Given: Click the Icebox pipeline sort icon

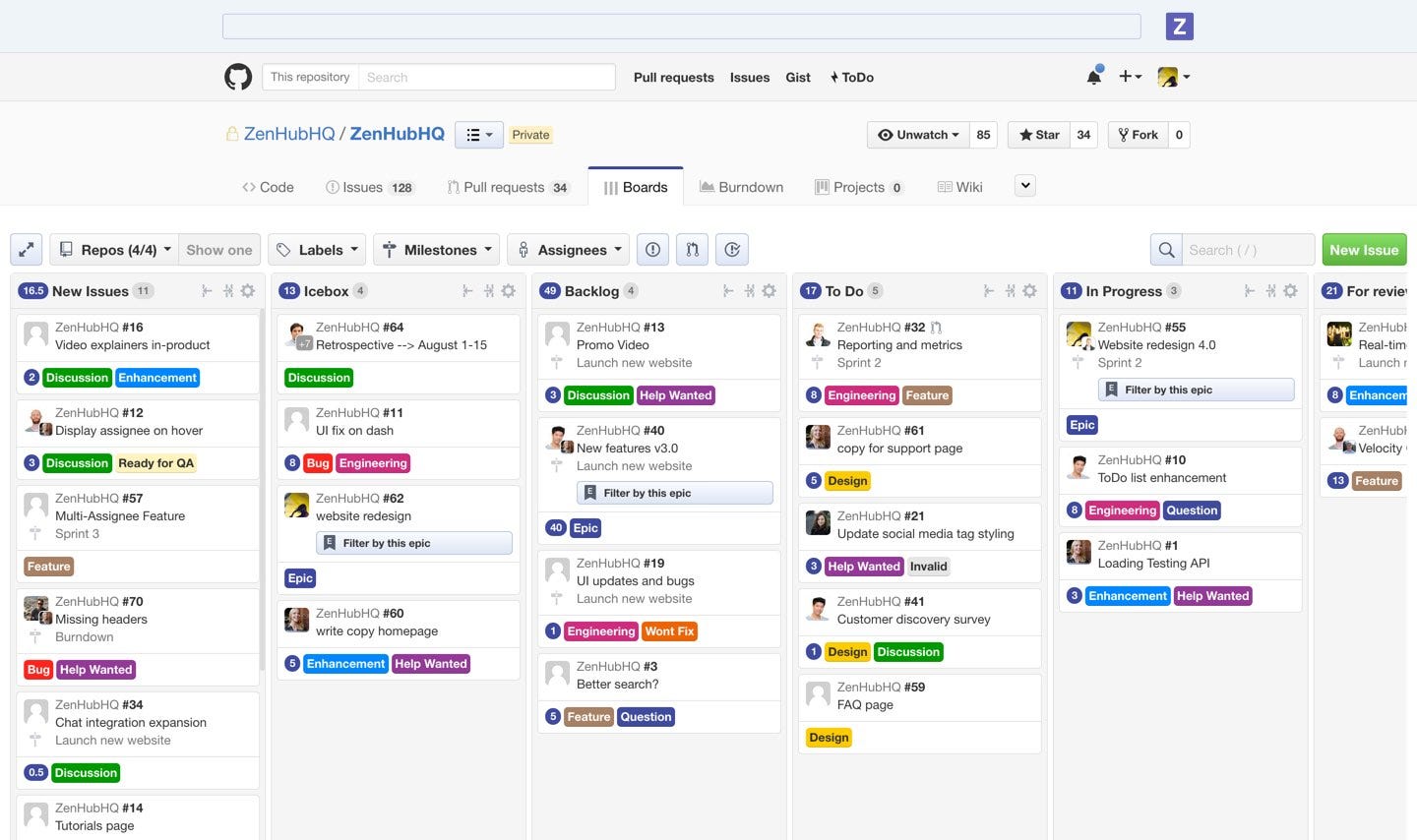Looking at the screenshot, I should [489, 291].
